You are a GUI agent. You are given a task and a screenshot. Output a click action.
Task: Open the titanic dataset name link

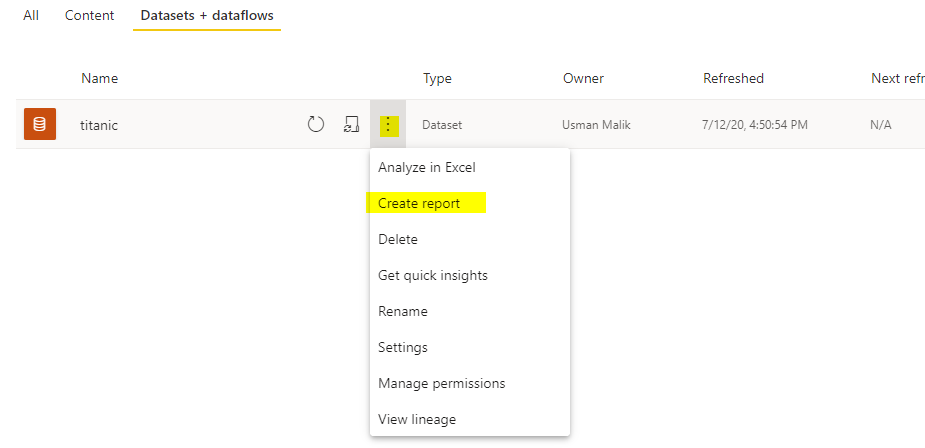(99, 125)
